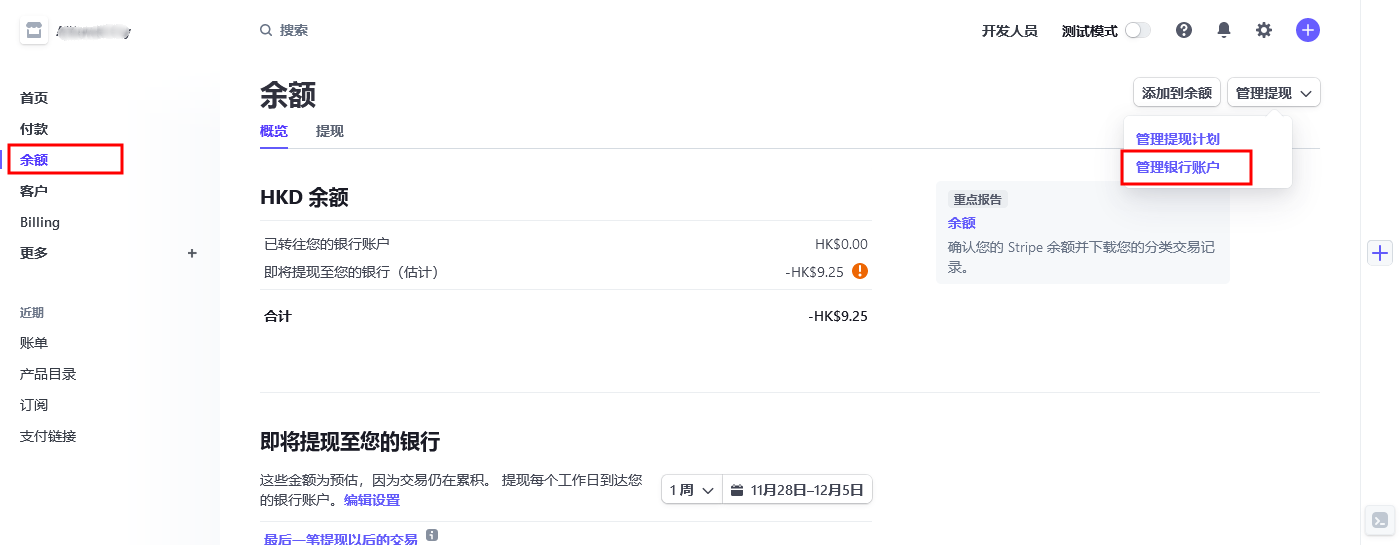Click the store account icon in sidebar
Screen dimensions: 1400x545
(34, 31)
